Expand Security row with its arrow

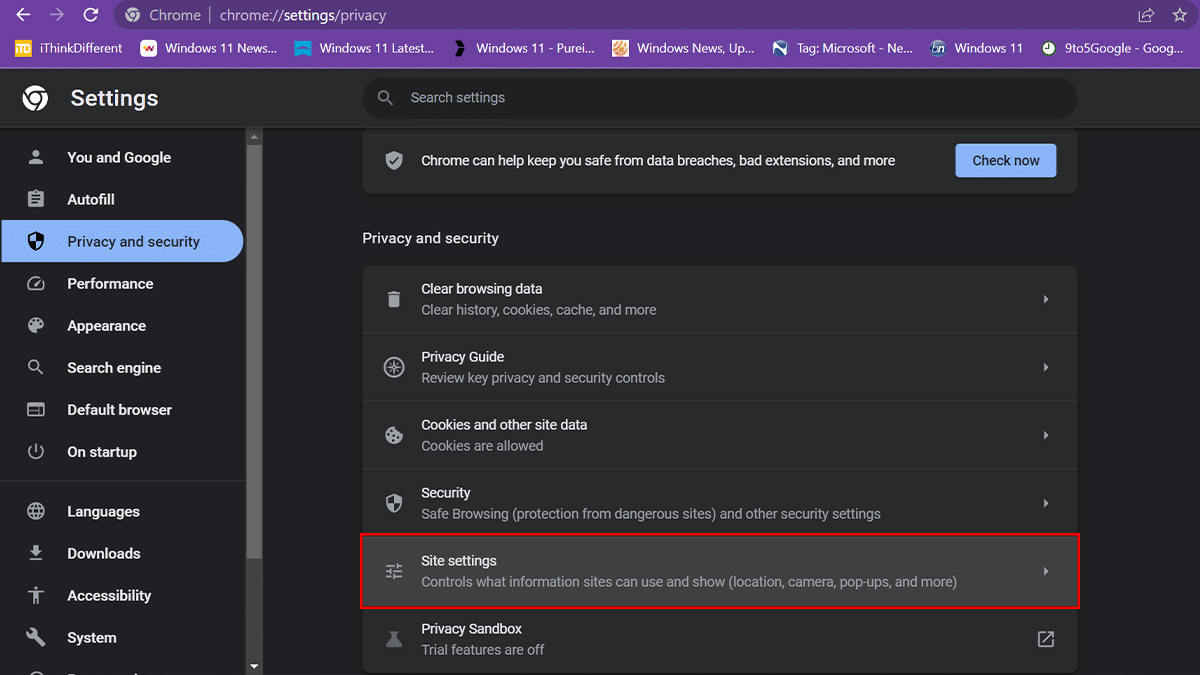(1045, 503)
